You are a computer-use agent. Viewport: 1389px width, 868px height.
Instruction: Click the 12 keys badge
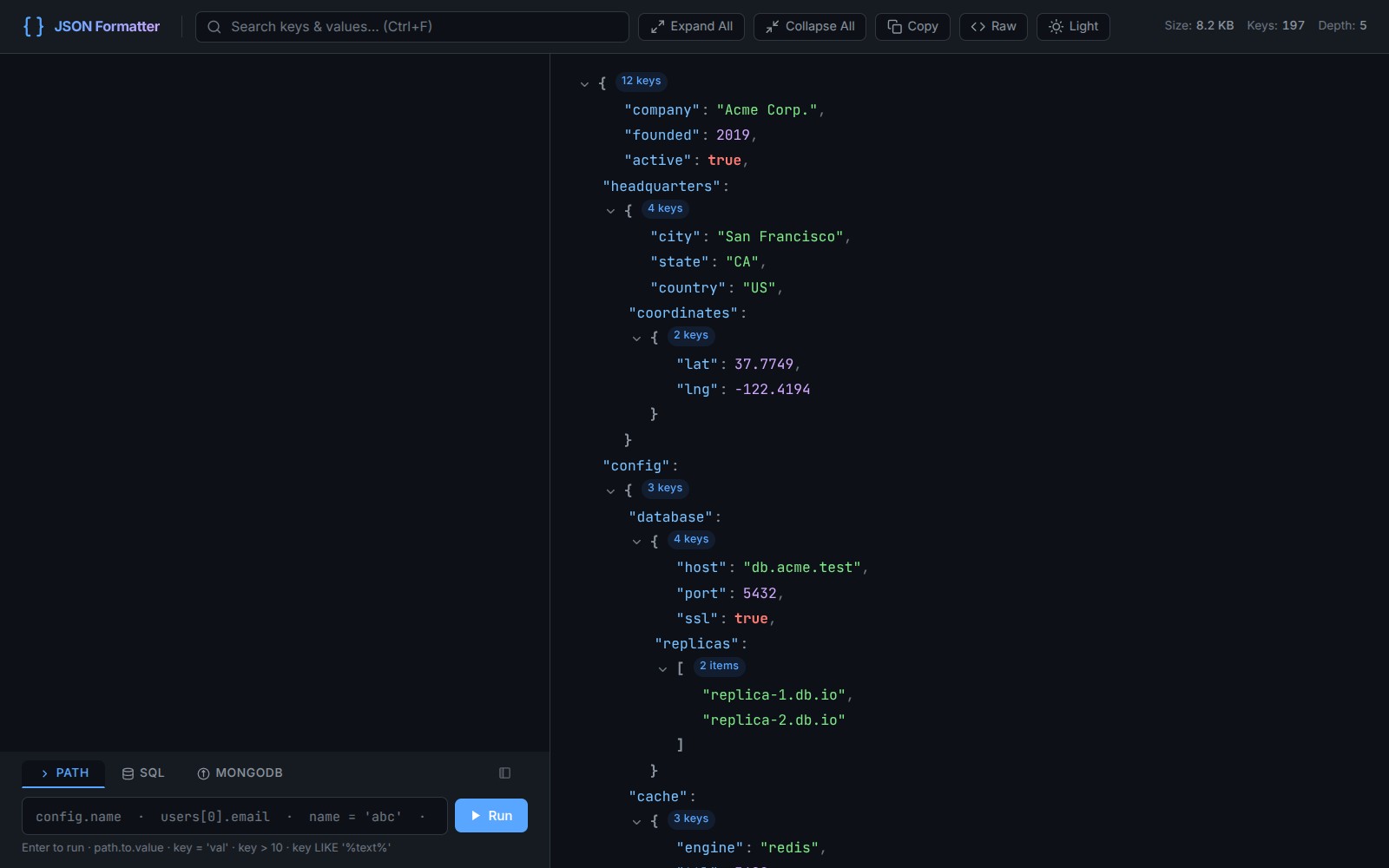click(x=641, y=81)
